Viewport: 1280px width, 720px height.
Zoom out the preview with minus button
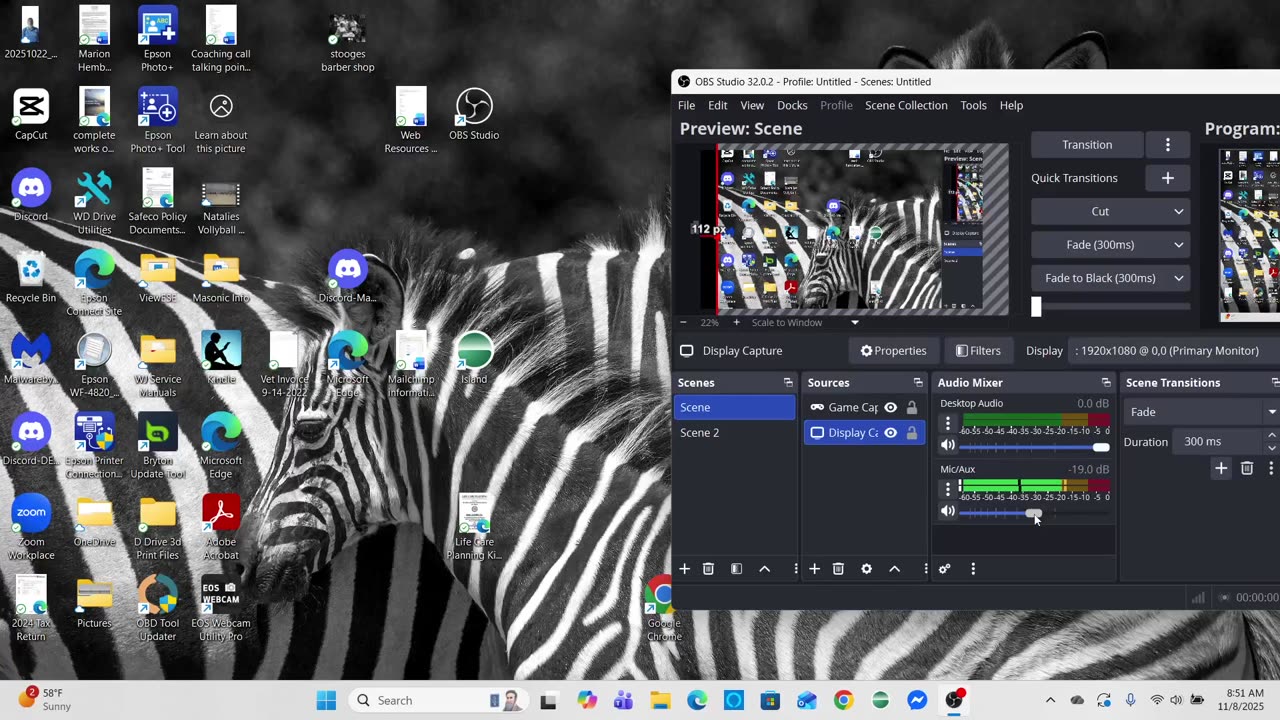coord(683,322)
